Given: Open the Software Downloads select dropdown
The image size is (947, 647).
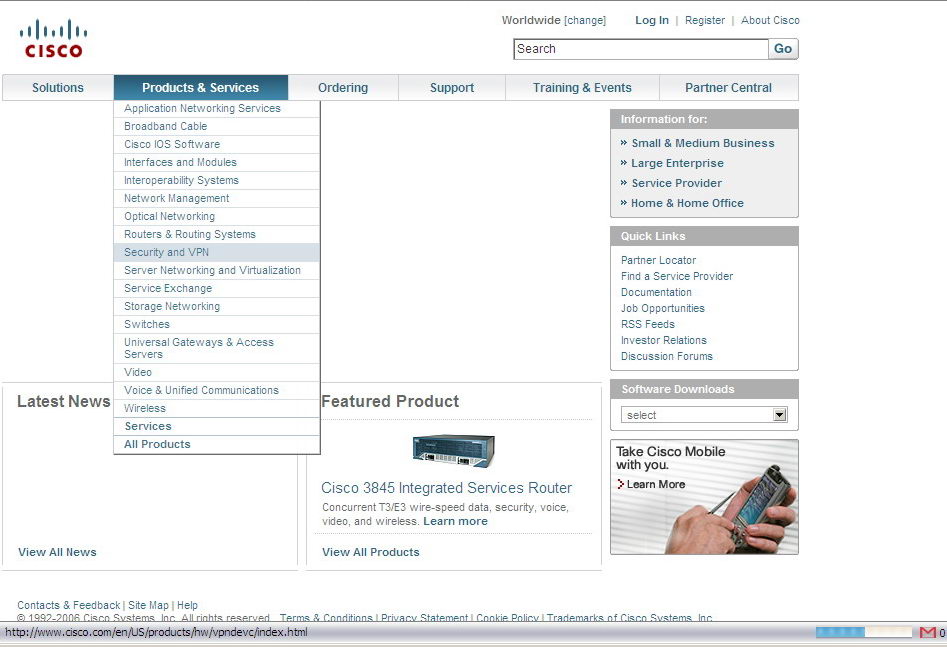Looking at the screenshot, I should (704, 415).
